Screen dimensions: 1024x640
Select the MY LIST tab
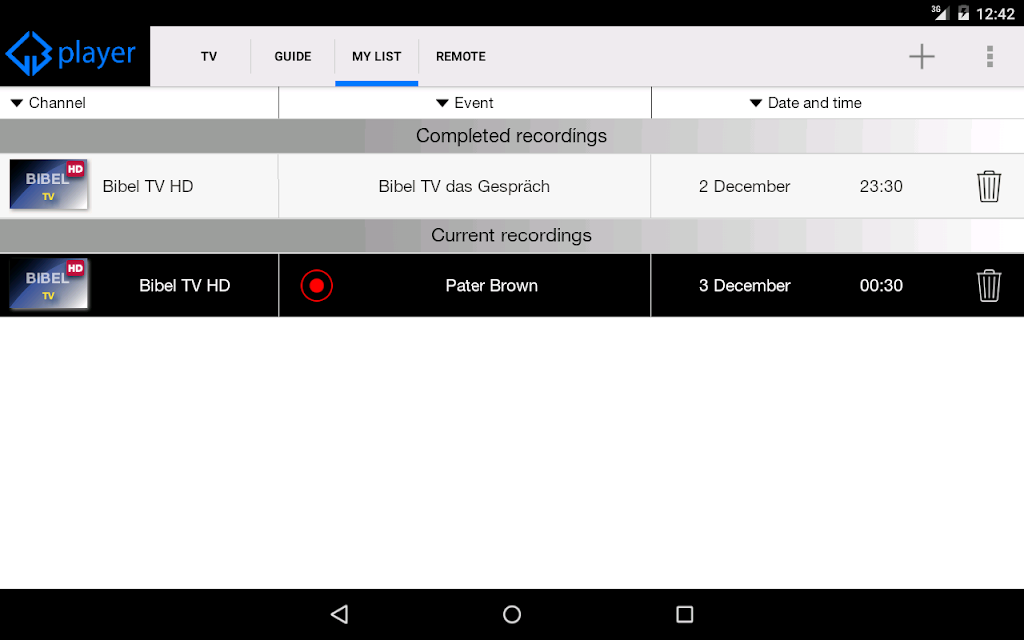tap(376, 57)
